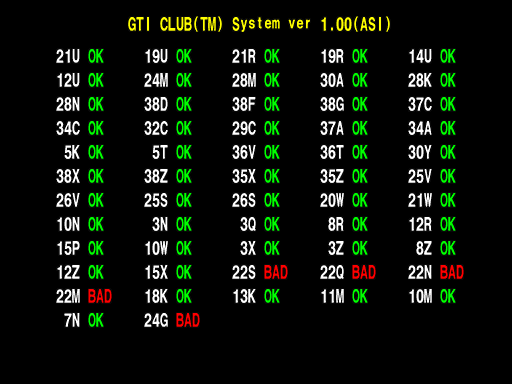This screenshot has width=512, height=384.
Task: Select the 25S chip label
Action: pyautogui.click(x=156, y=200)
